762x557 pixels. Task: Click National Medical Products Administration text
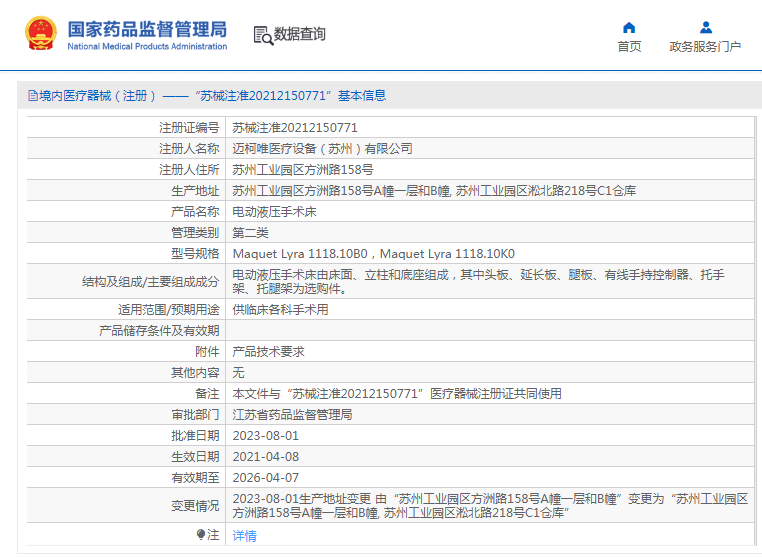(147, 47)
